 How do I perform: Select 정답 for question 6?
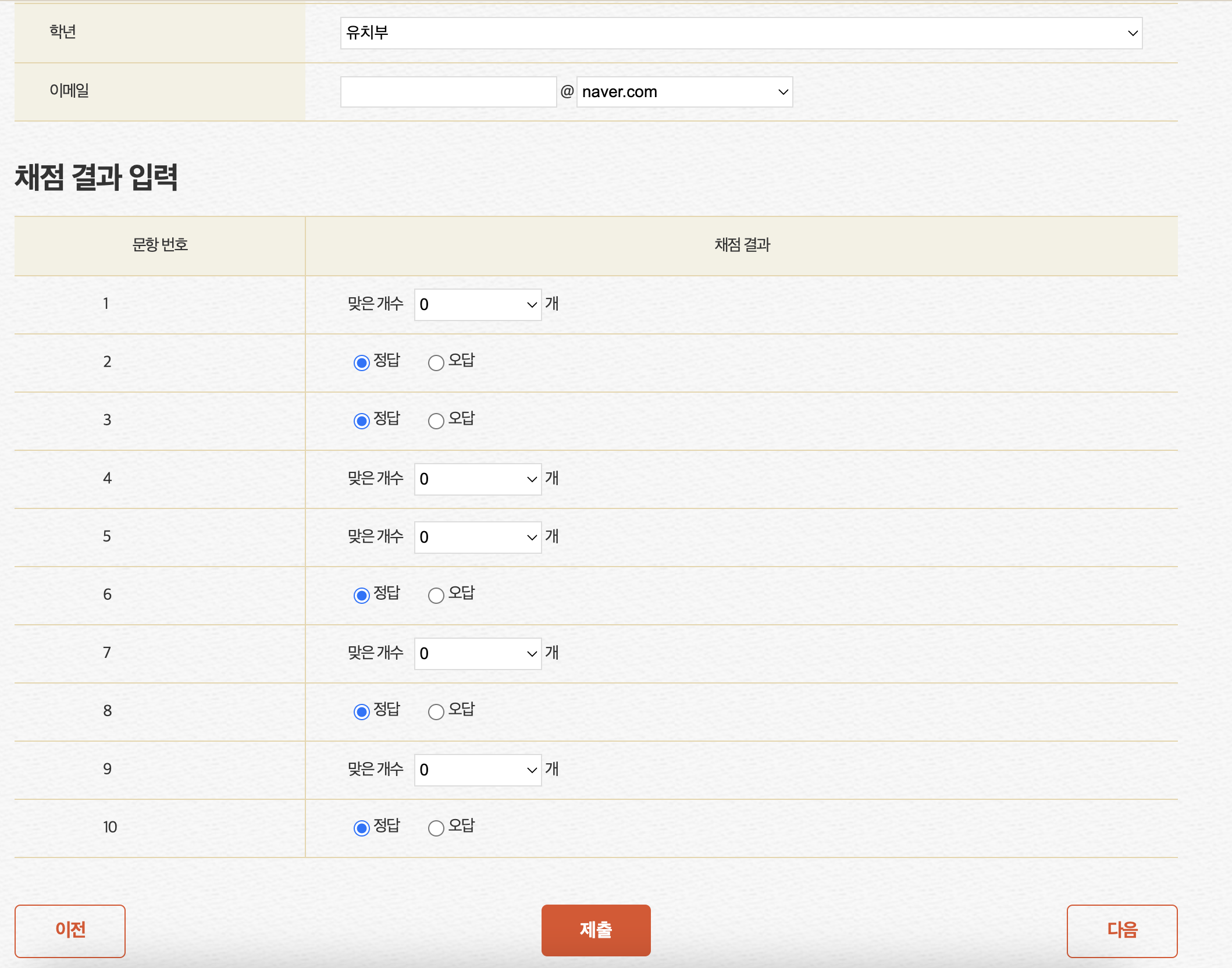point(361,595)
